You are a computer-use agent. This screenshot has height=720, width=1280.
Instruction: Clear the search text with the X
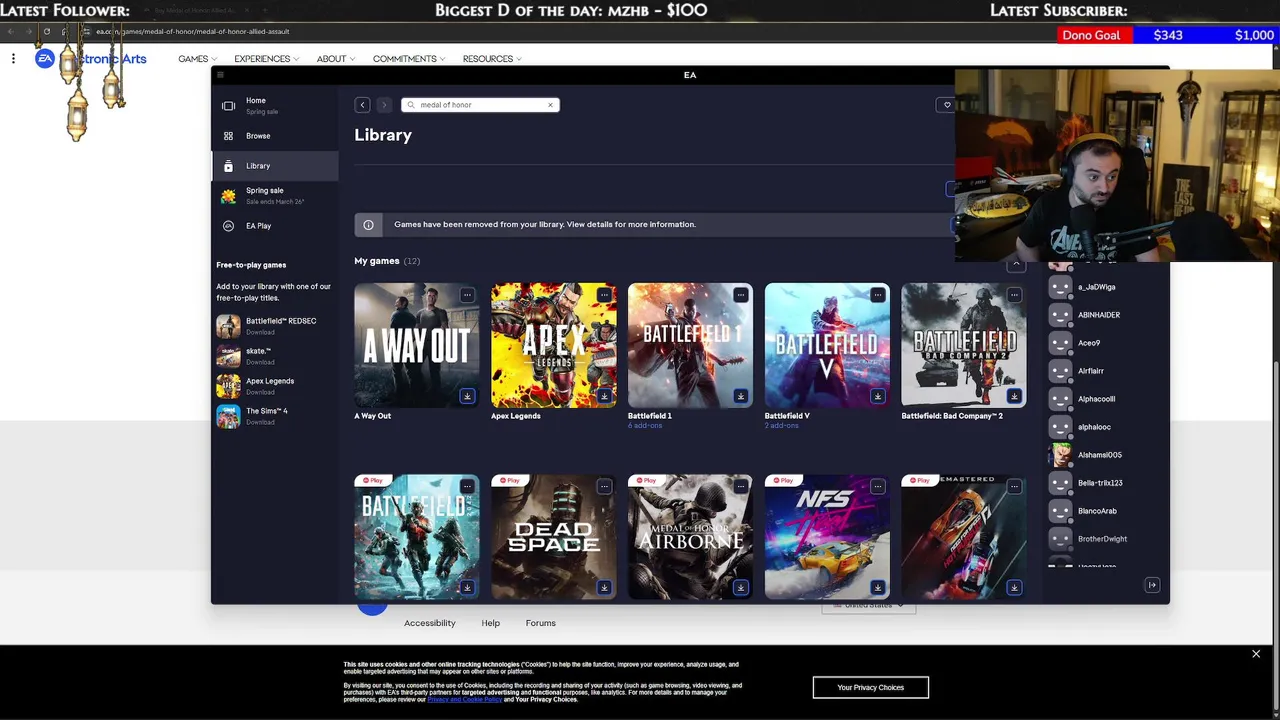pyautogui.click(x=550, y=105)
